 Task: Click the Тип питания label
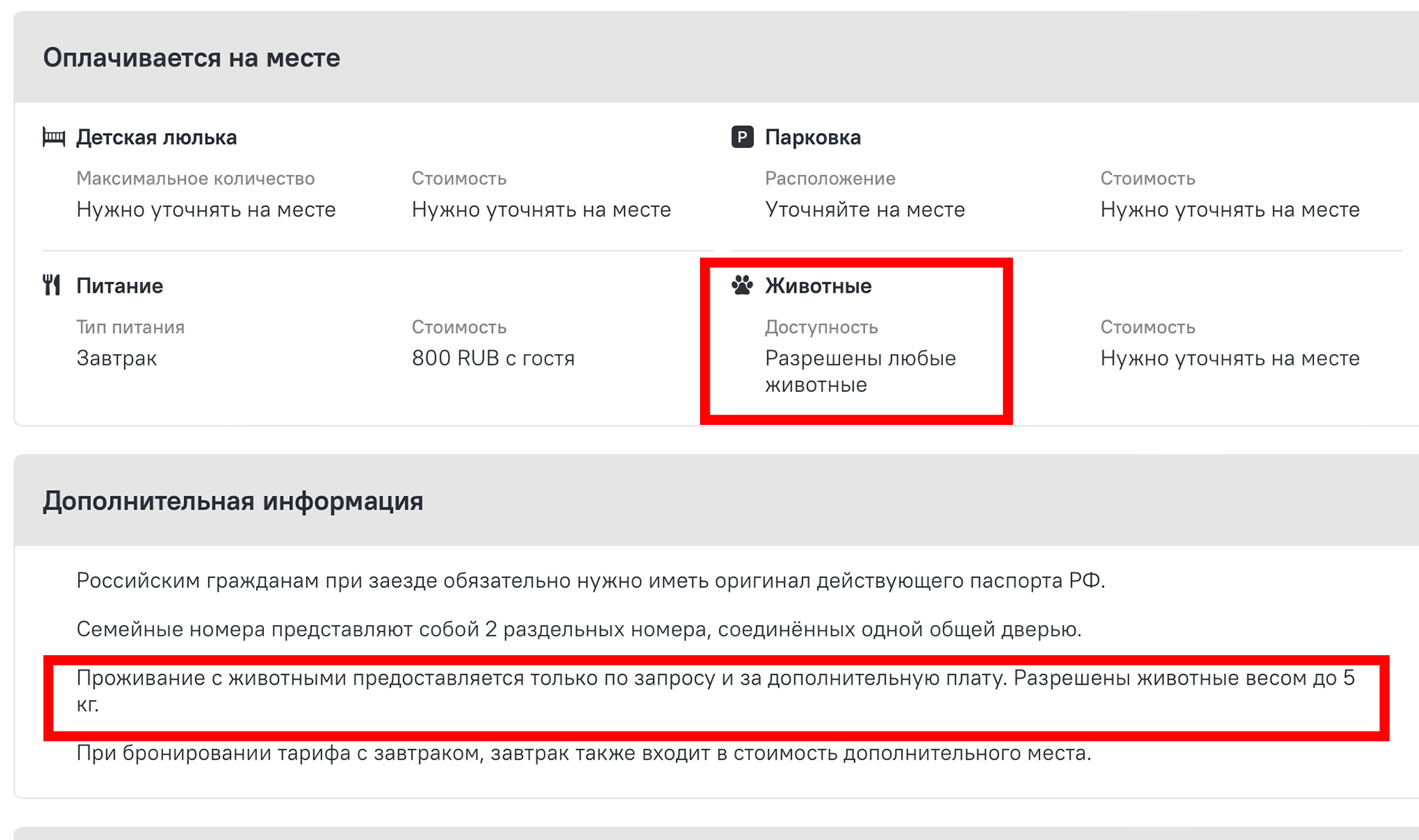(130, 327)
